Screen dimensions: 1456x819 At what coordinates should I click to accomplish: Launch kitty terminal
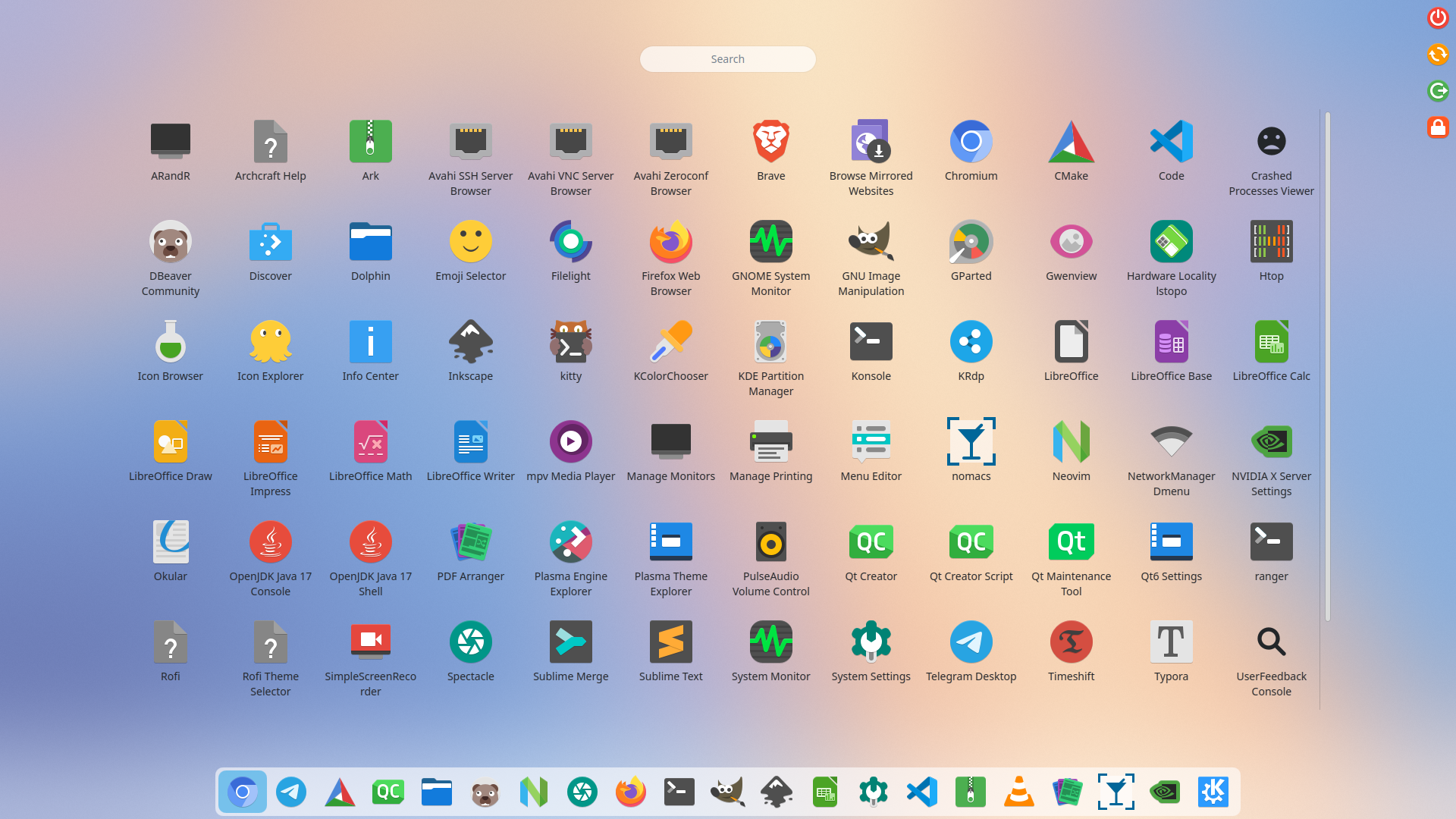pos(571,350)
